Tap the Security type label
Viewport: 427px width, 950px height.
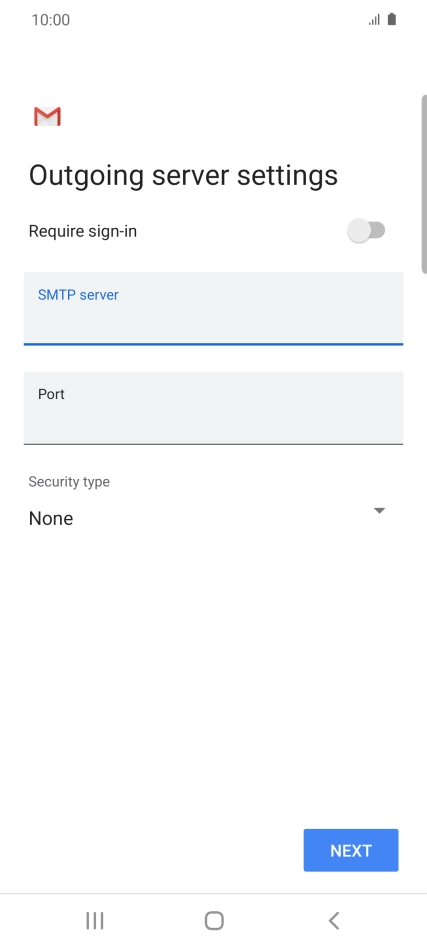(x=69, y=482)
